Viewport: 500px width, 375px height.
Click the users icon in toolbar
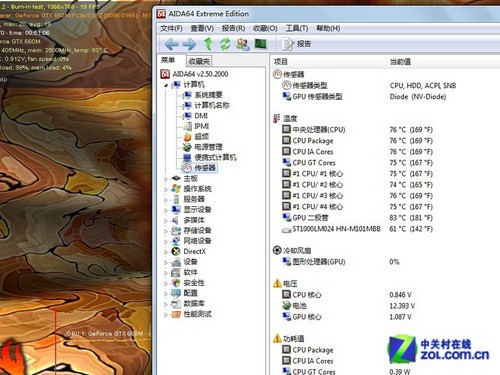pyautogui.click(x=243, y=44)
